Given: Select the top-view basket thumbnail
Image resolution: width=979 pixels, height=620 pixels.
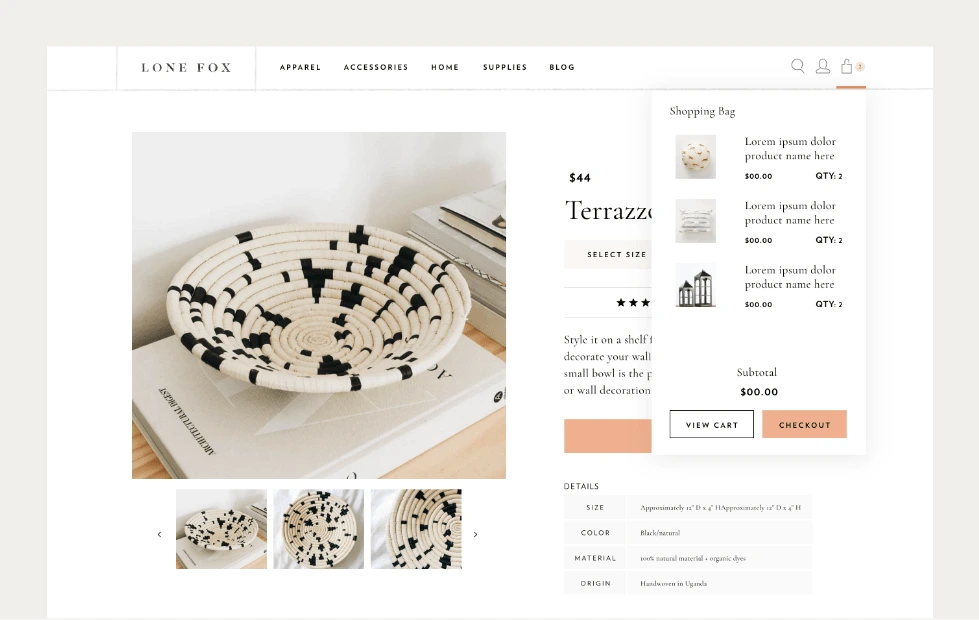Looking at the screenshot, I should click(x=318, y=529).
